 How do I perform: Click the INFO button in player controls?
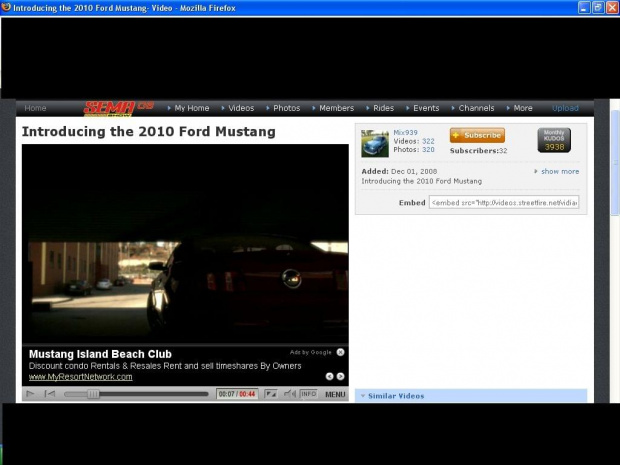tap(308, 394)
